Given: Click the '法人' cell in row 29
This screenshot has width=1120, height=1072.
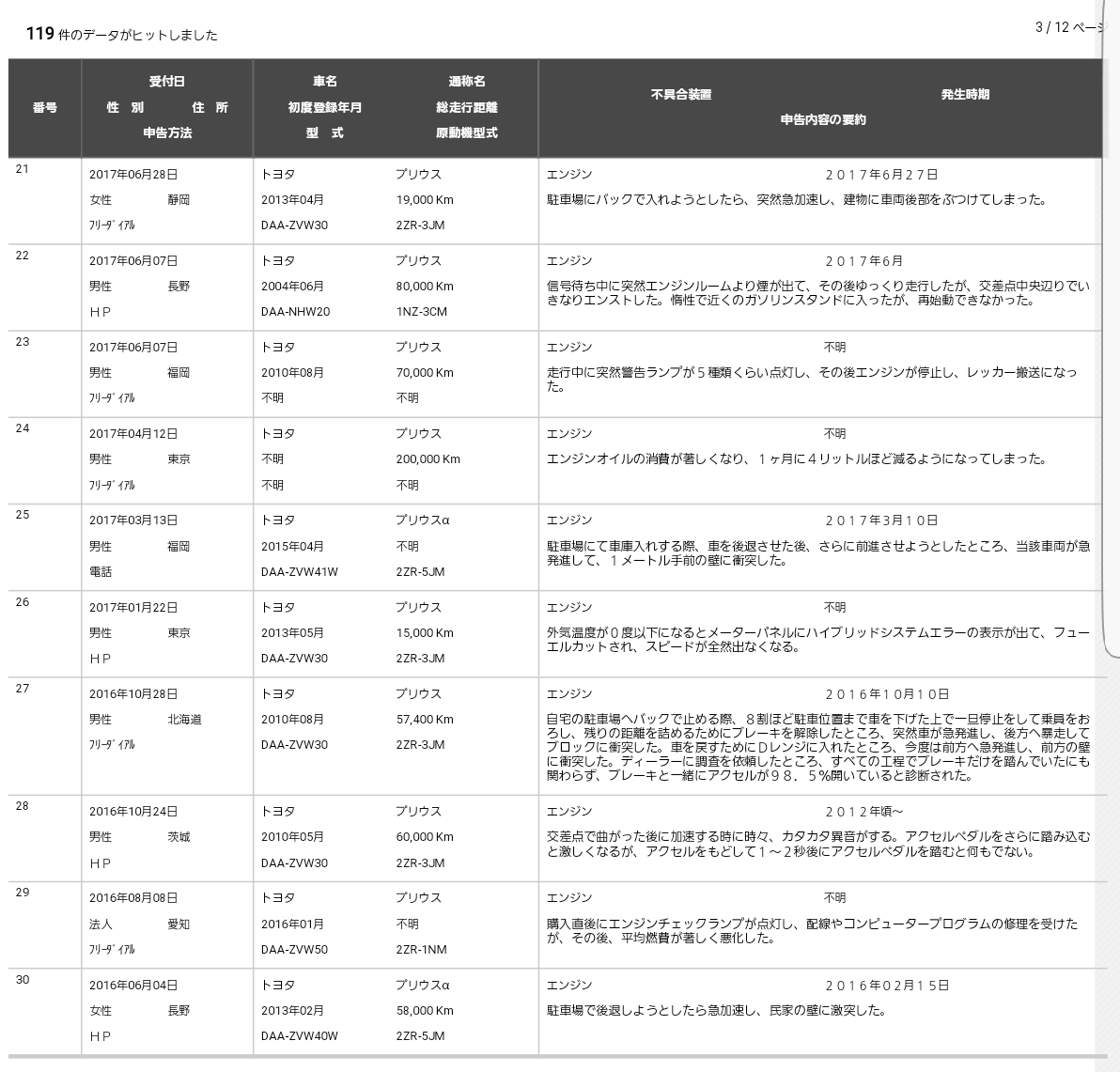Looking at the screenshot, I should tap(101, 924).
